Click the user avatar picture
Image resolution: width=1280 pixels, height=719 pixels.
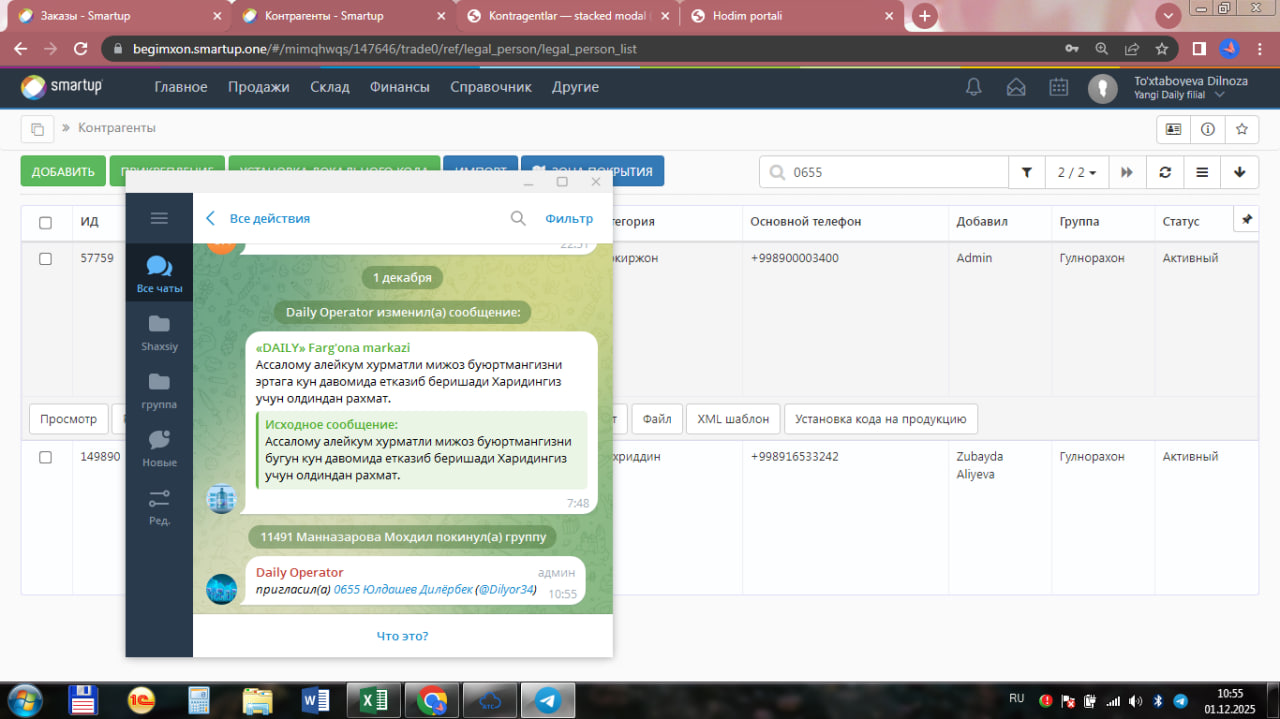click(x=1103, y=88)
